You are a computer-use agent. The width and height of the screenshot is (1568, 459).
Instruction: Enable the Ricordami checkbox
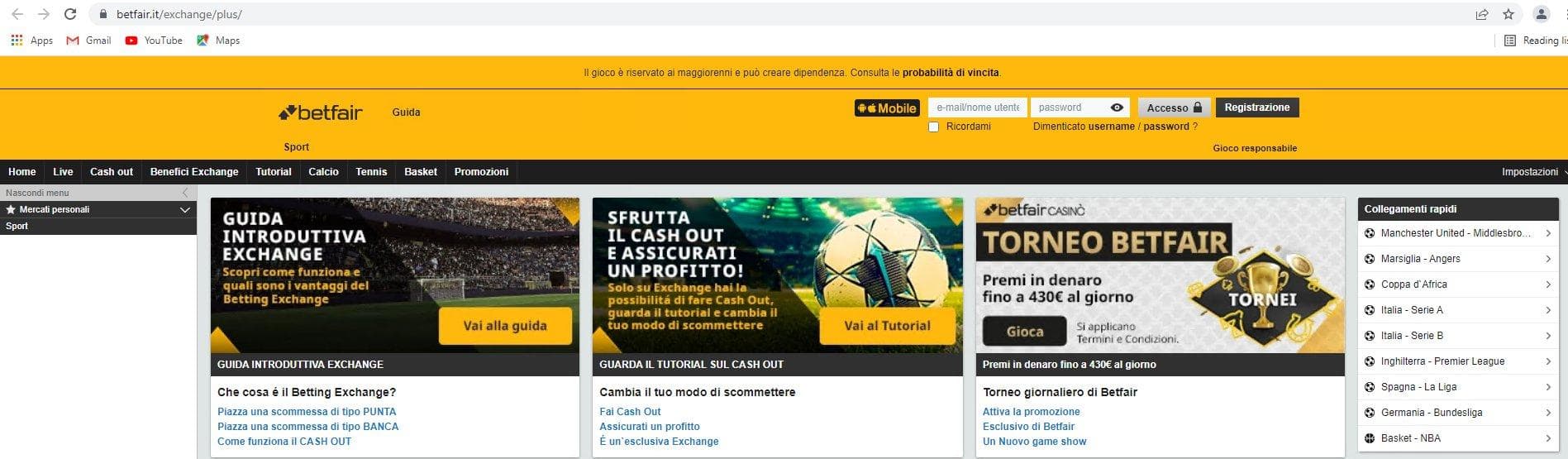coord(934,127)
